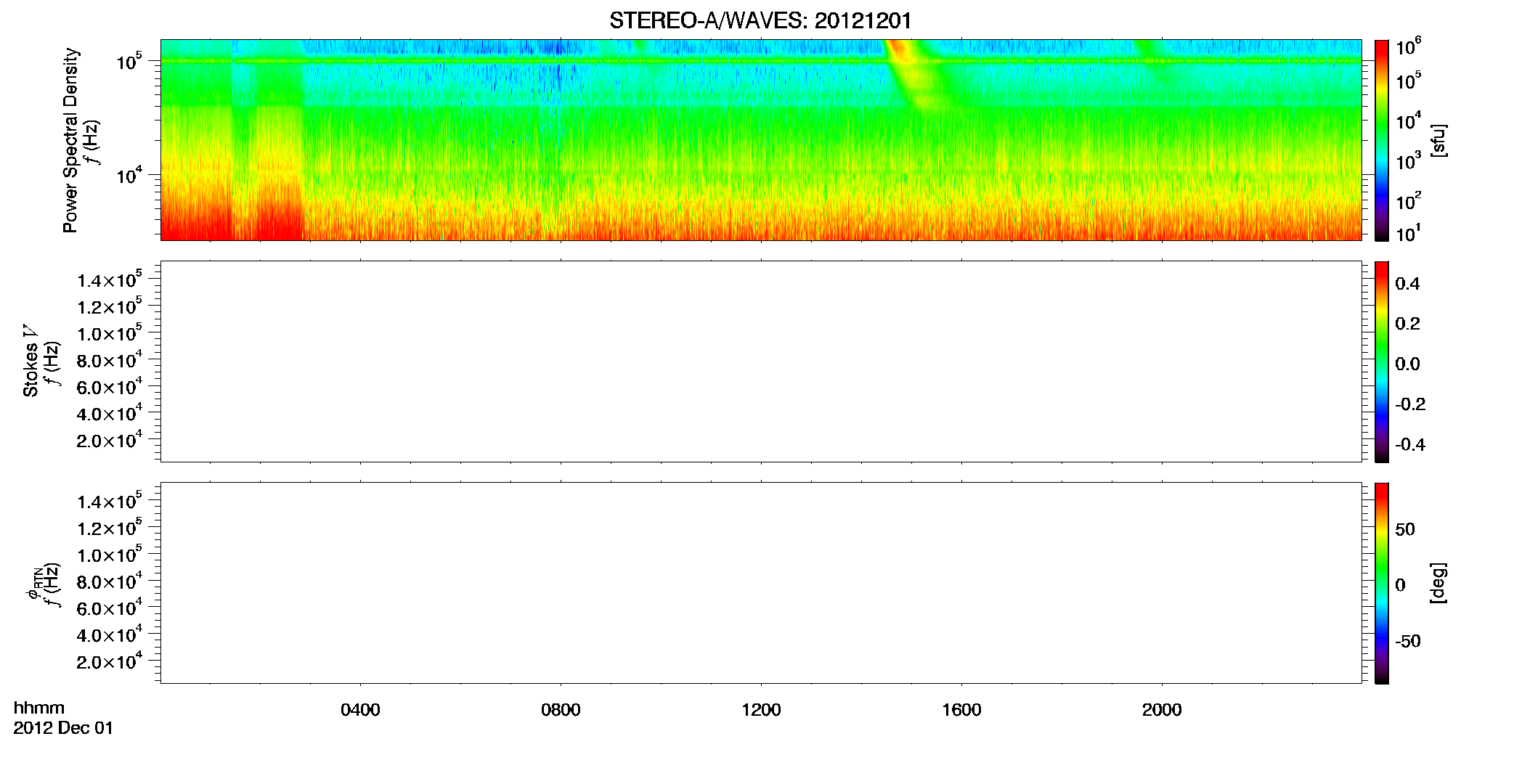Click the horizontal interference line at 10^5 Hz
The width and height of the screenshot is (1522, 784).
click(x=760, y=61)
